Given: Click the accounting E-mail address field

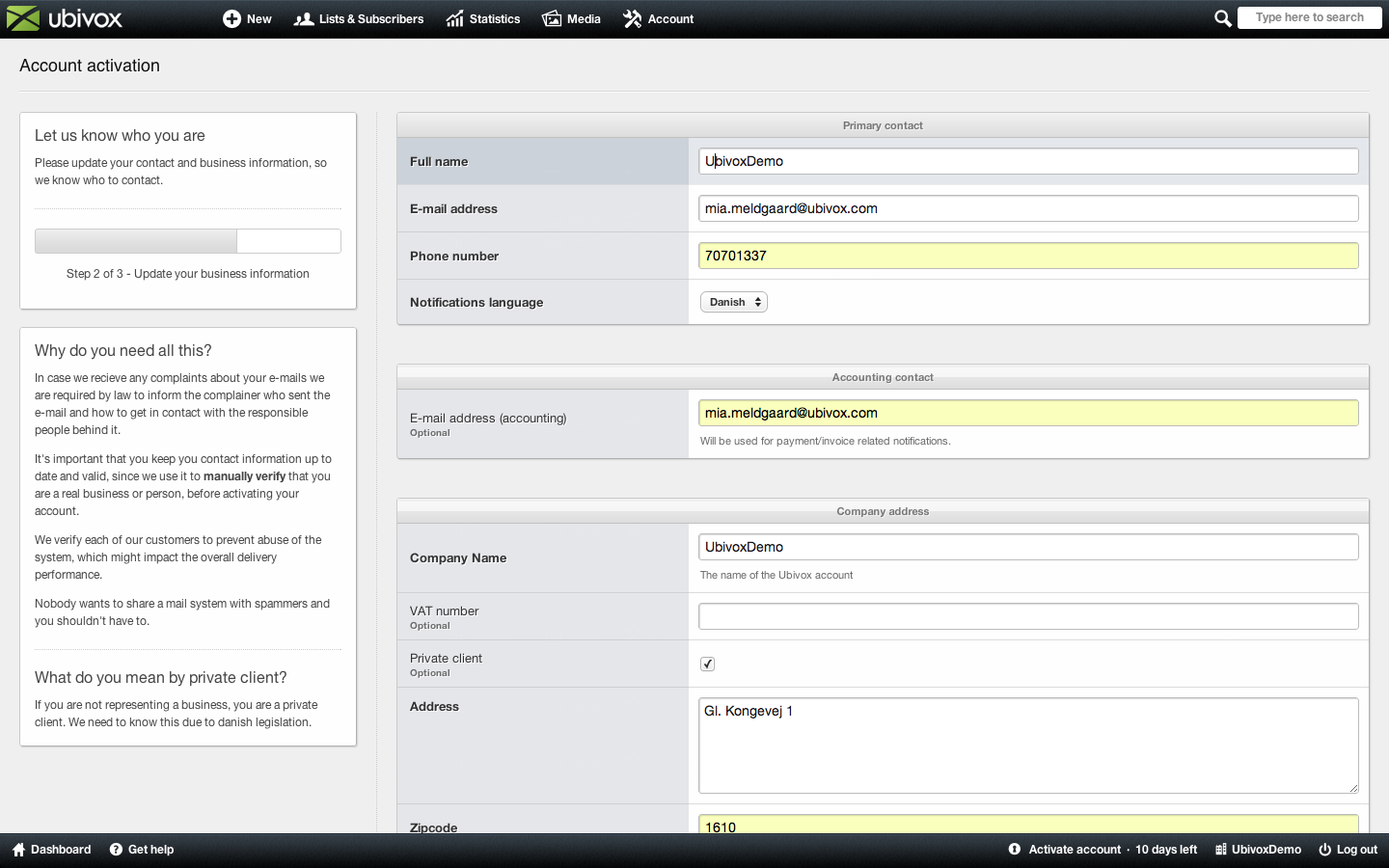Looking at the screenshot, I should tap(1028, 413).
